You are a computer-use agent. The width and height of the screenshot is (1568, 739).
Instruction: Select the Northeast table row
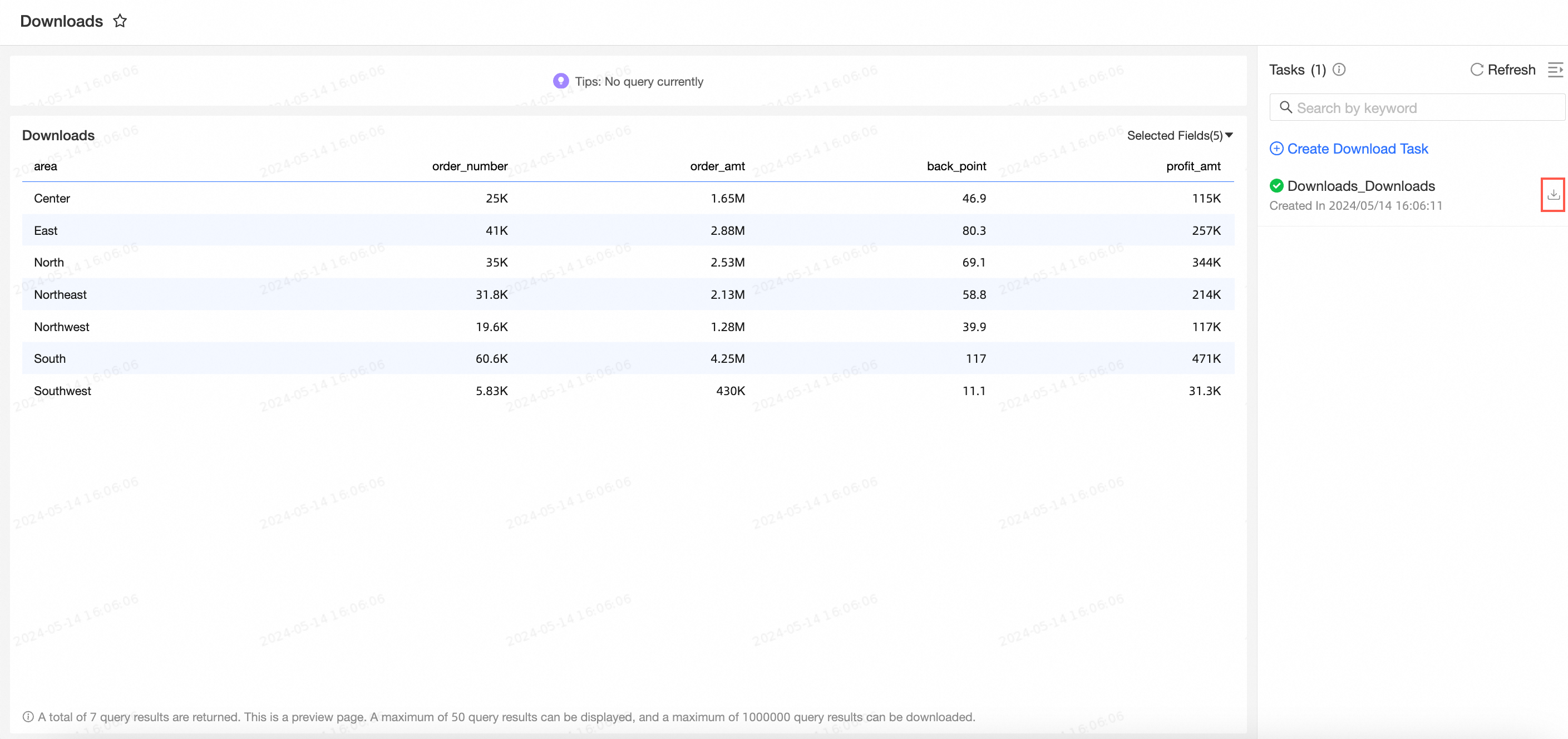627,294
